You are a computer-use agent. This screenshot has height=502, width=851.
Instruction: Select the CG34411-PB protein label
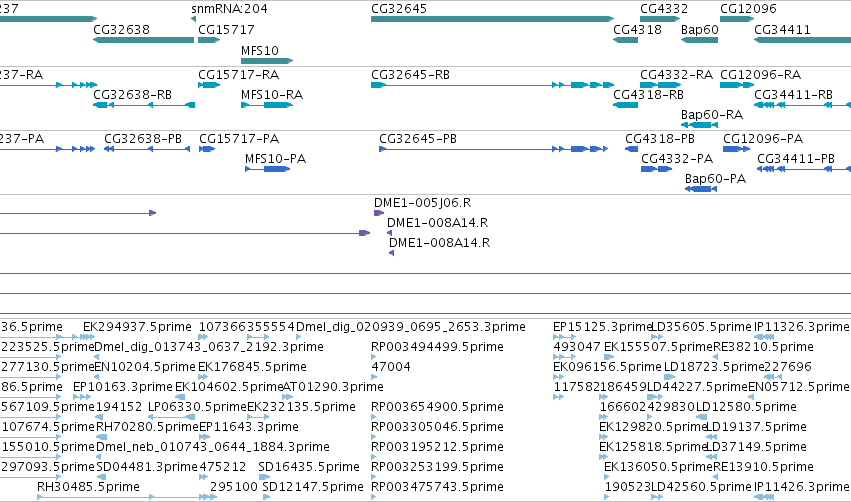coord(796,158)
